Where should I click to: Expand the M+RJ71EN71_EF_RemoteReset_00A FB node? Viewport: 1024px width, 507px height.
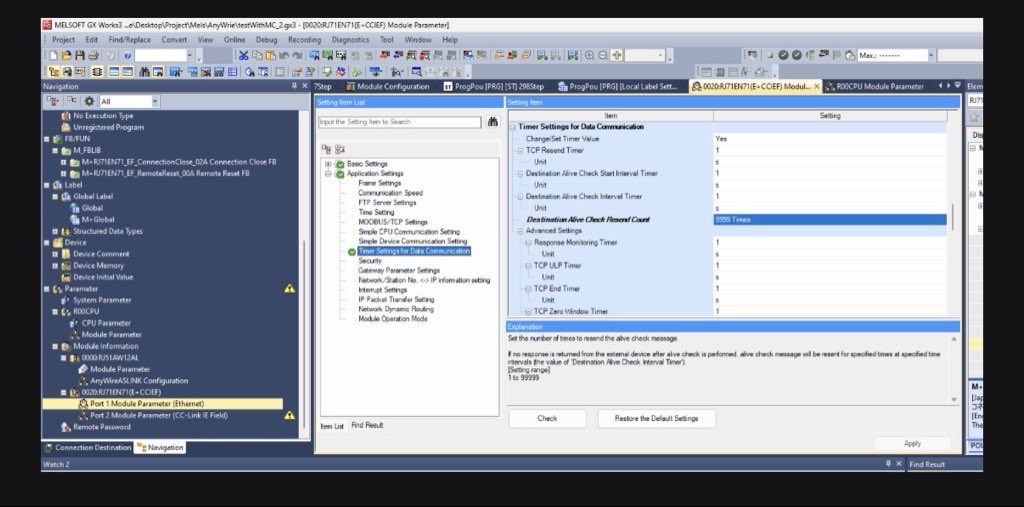[63, 174]
